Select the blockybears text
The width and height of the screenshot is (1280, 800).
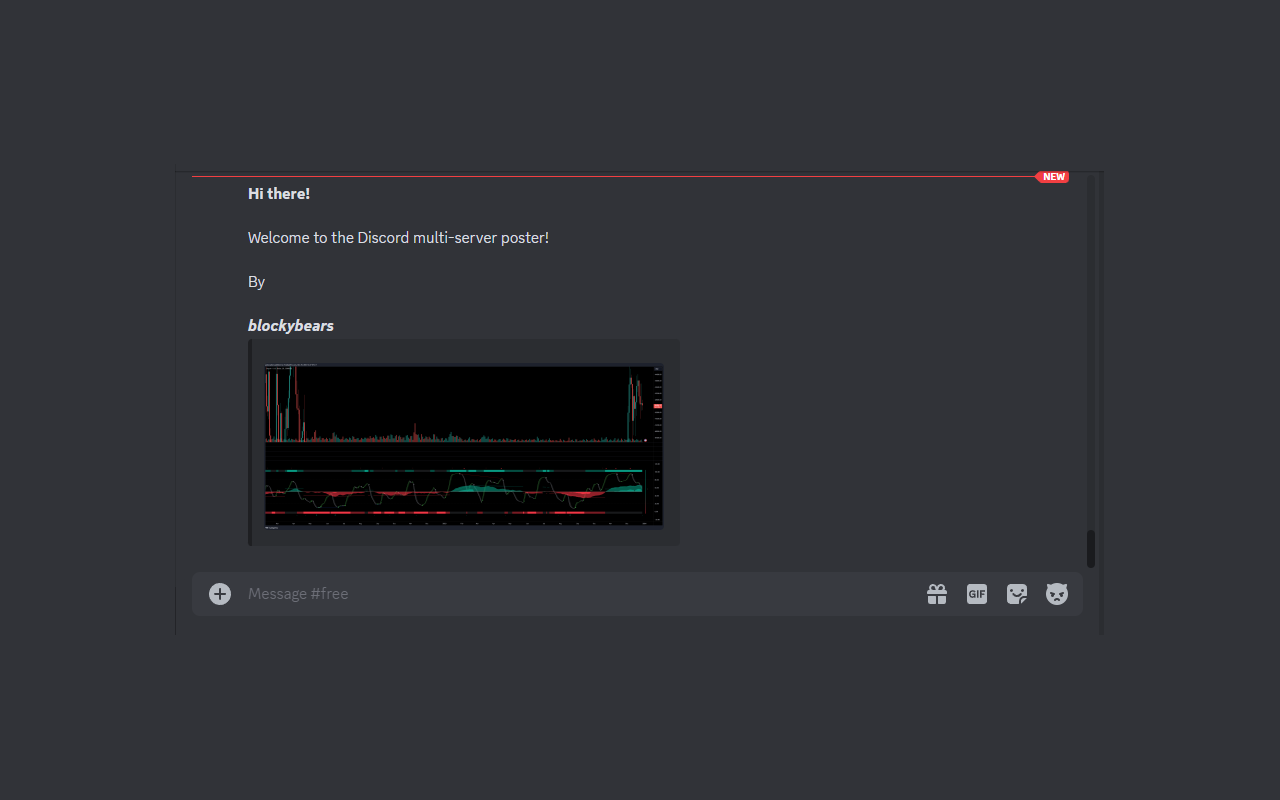pos(291,326)
